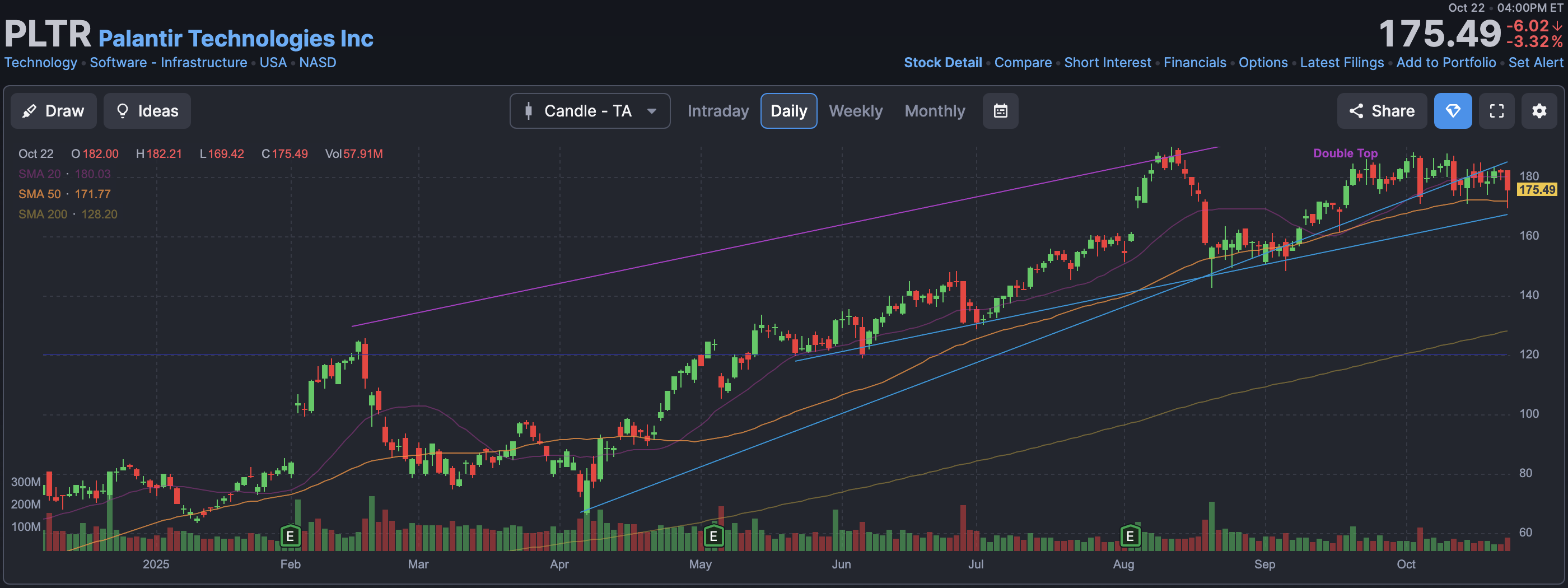Image resolution: width=1568 pixels, height=588 pixels.
Task: Click Palantir Technologies Inc company name
Action: pyautogui.click(x=236, y=38)
